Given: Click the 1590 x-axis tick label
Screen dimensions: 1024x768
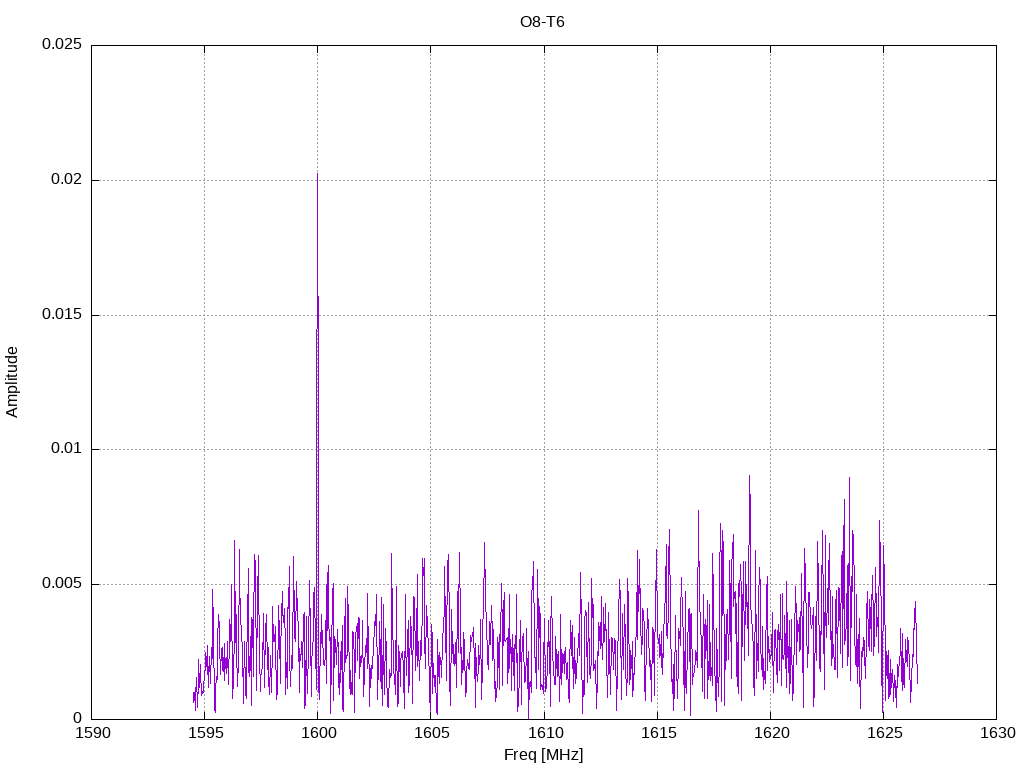Looking at the screenshot, I should pyautogui.click(x=93, y=733).
